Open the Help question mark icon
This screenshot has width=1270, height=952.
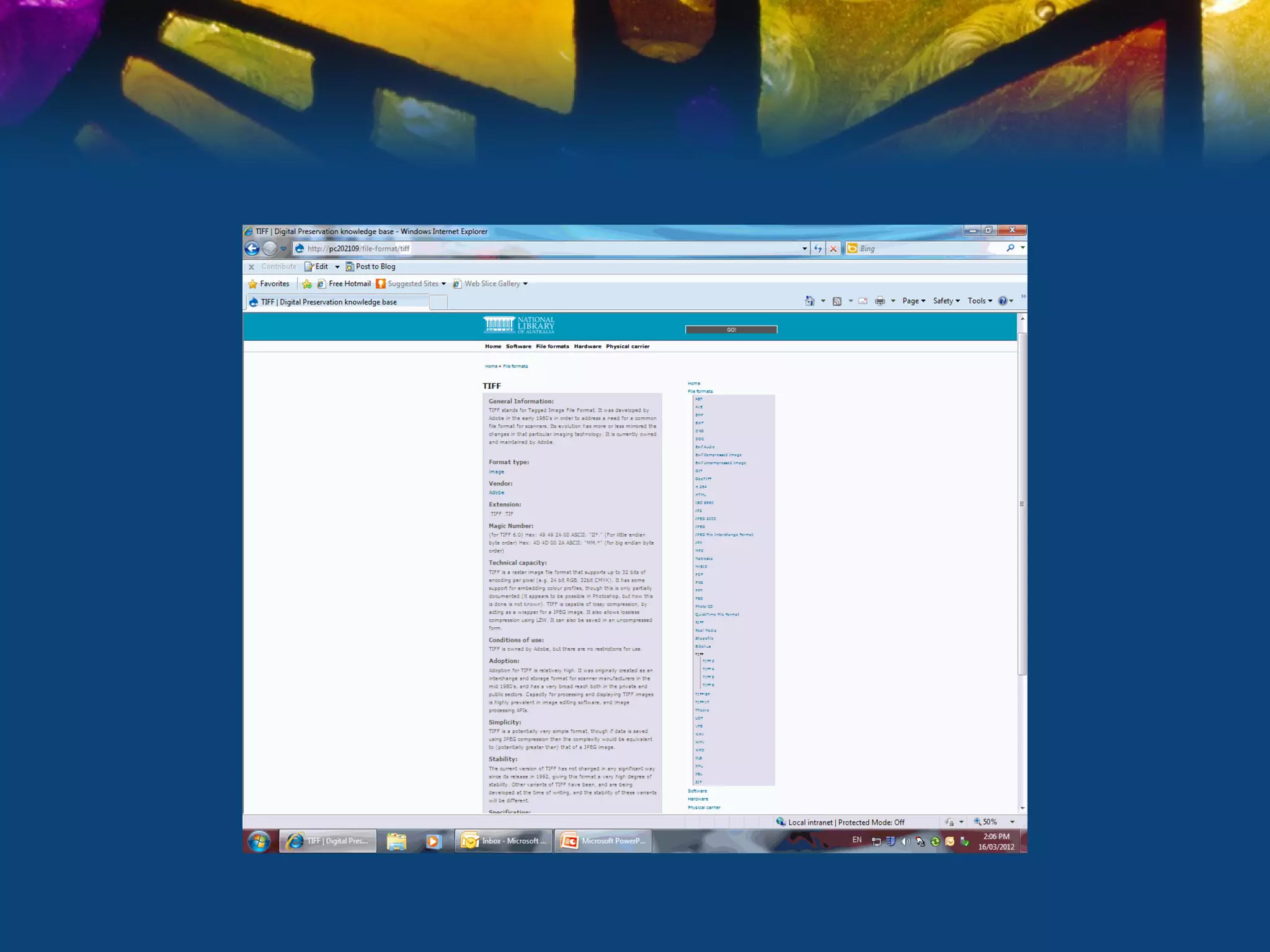point(1003,301)
